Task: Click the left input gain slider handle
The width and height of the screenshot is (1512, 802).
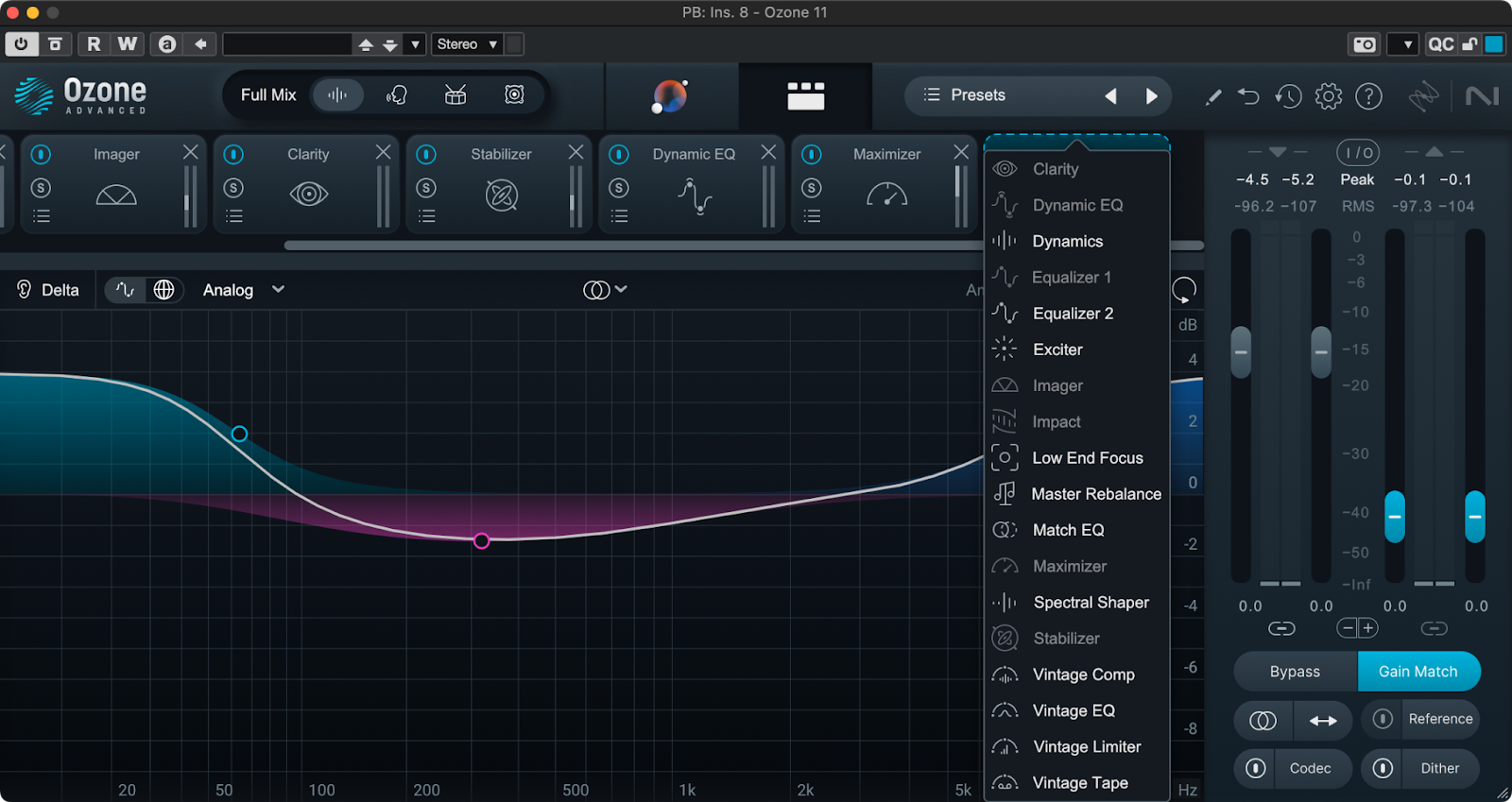Action: pos(1241,351)
